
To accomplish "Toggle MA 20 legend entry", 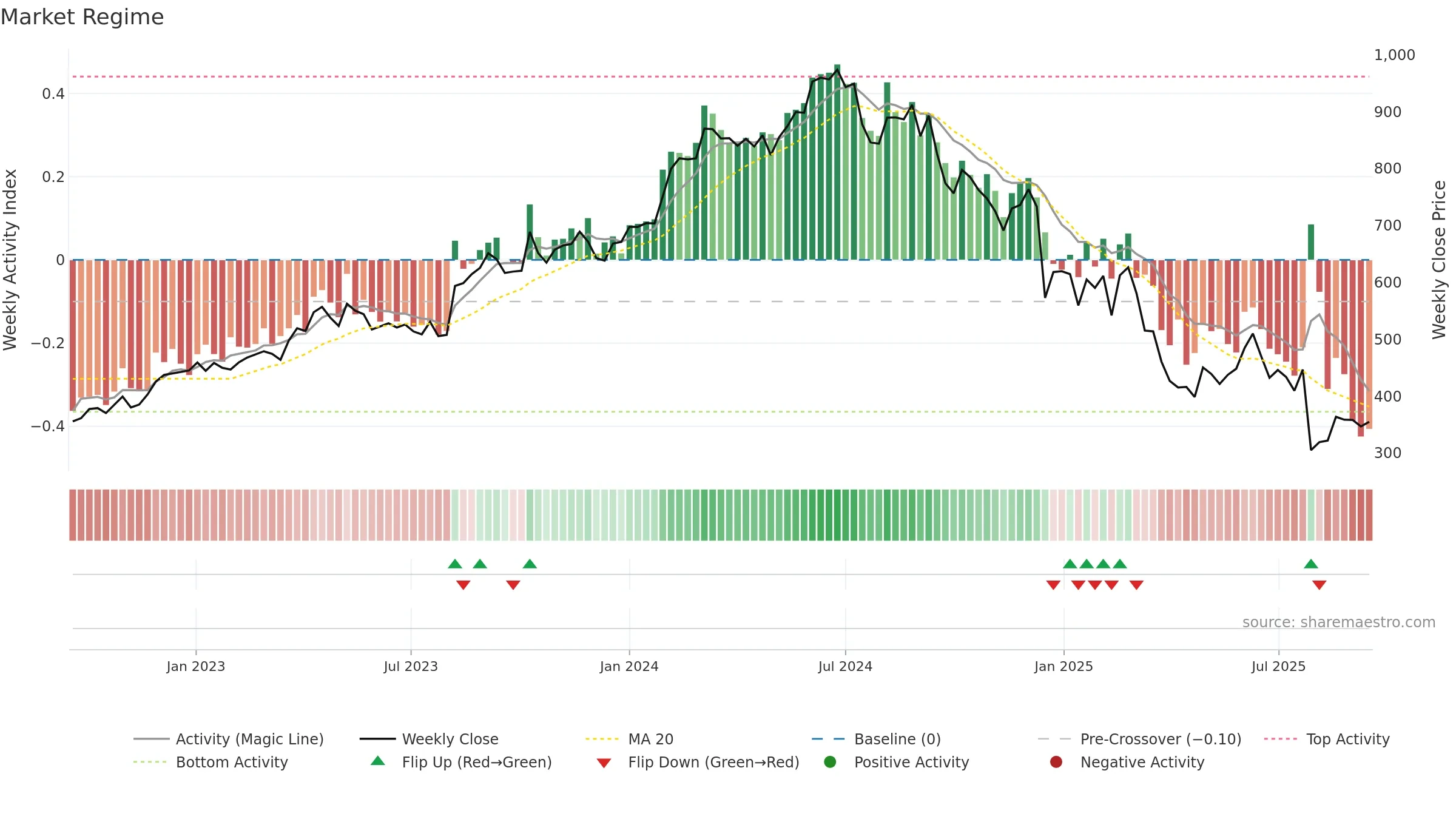I will coord(629,739).
